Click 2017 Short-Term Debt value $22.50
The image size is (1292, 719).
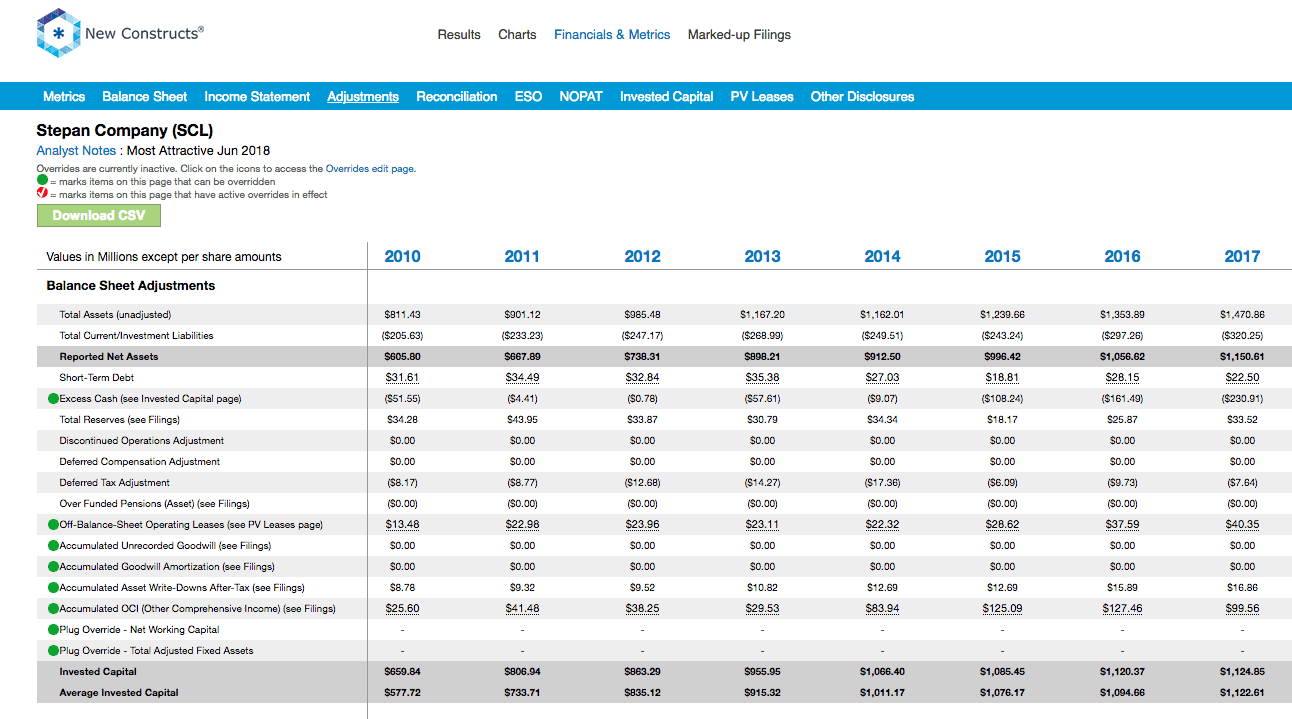click(1242, 378)
